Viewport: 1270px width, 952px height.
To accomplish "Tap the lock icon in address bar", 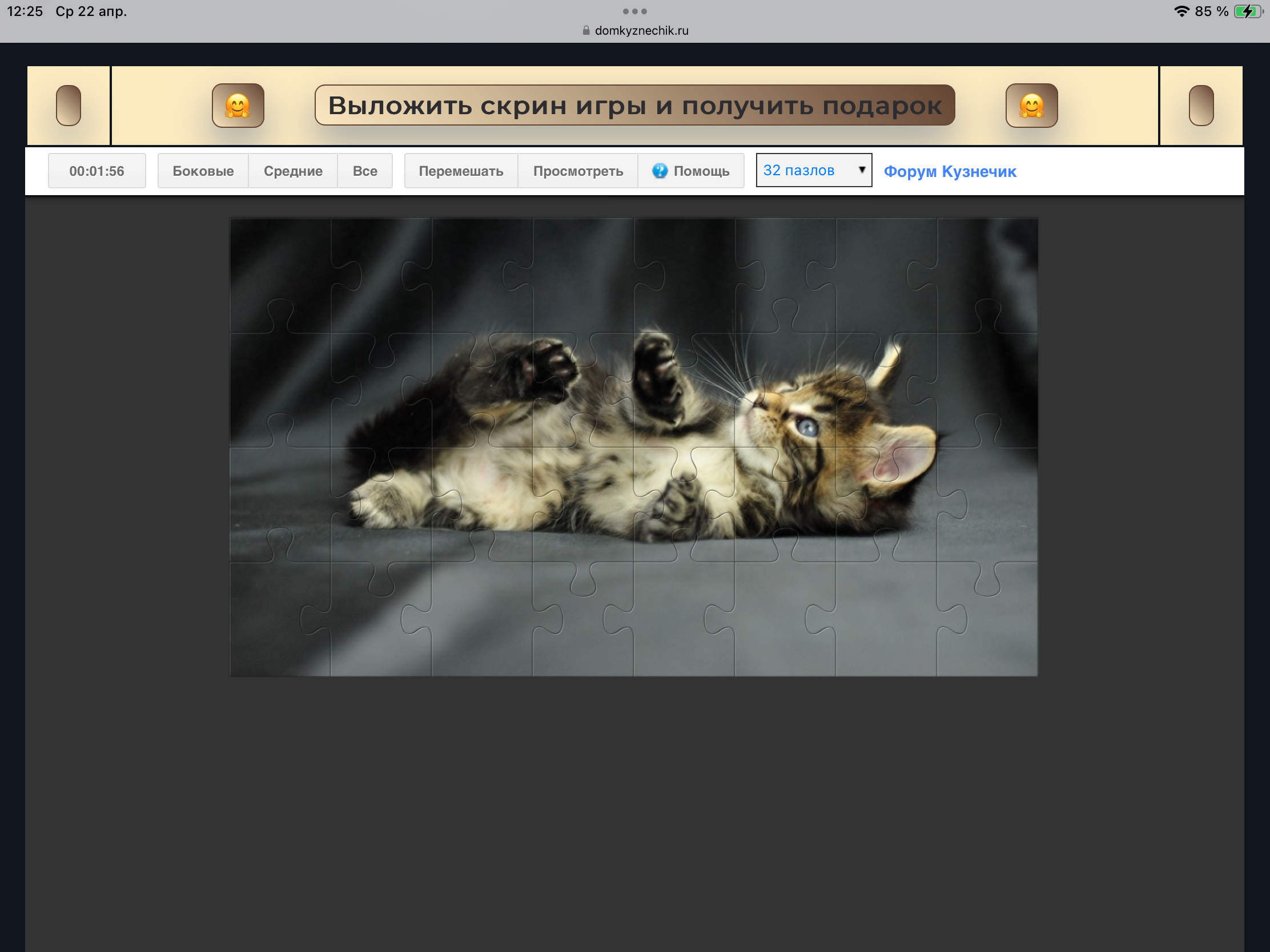I will pyautogui.click(x=586, y=30).
